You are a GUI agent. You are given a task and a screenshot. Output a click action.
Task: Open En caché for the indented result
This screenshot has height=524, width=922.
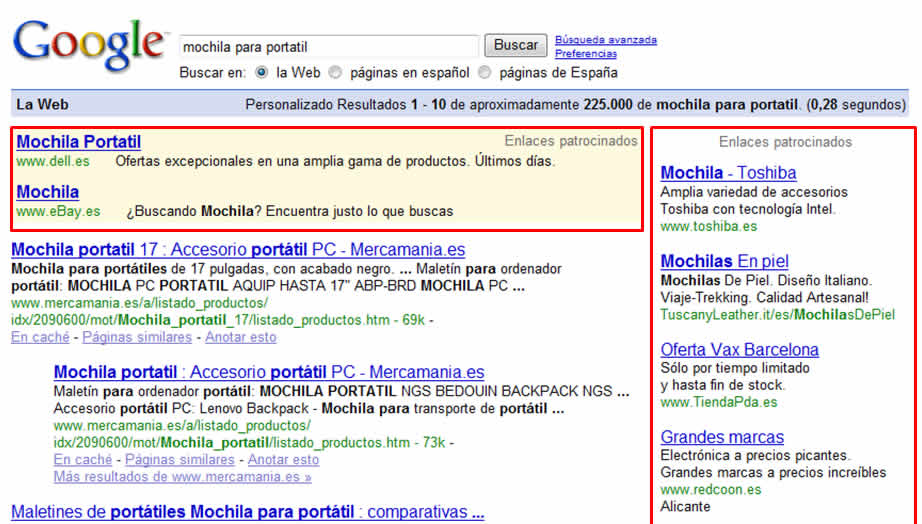point(83,459)
